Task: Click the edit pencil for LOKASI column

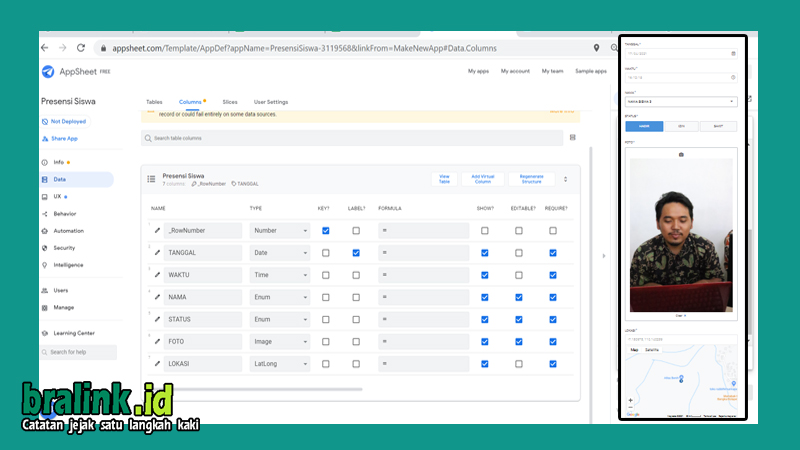Action: pyautogui.click(x=157, y=364)
